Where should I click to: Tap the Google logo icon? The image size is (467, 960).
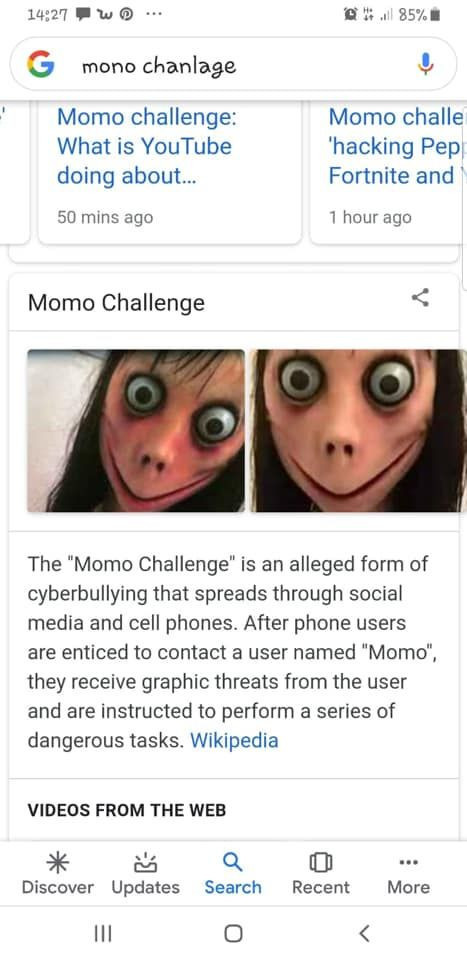(x=40, y=64)
